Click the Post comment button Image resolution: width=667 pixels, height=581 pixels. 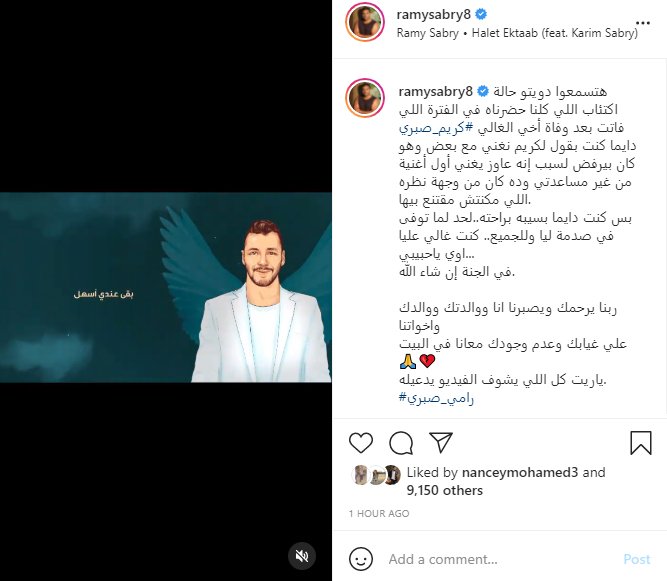[636, 559]
